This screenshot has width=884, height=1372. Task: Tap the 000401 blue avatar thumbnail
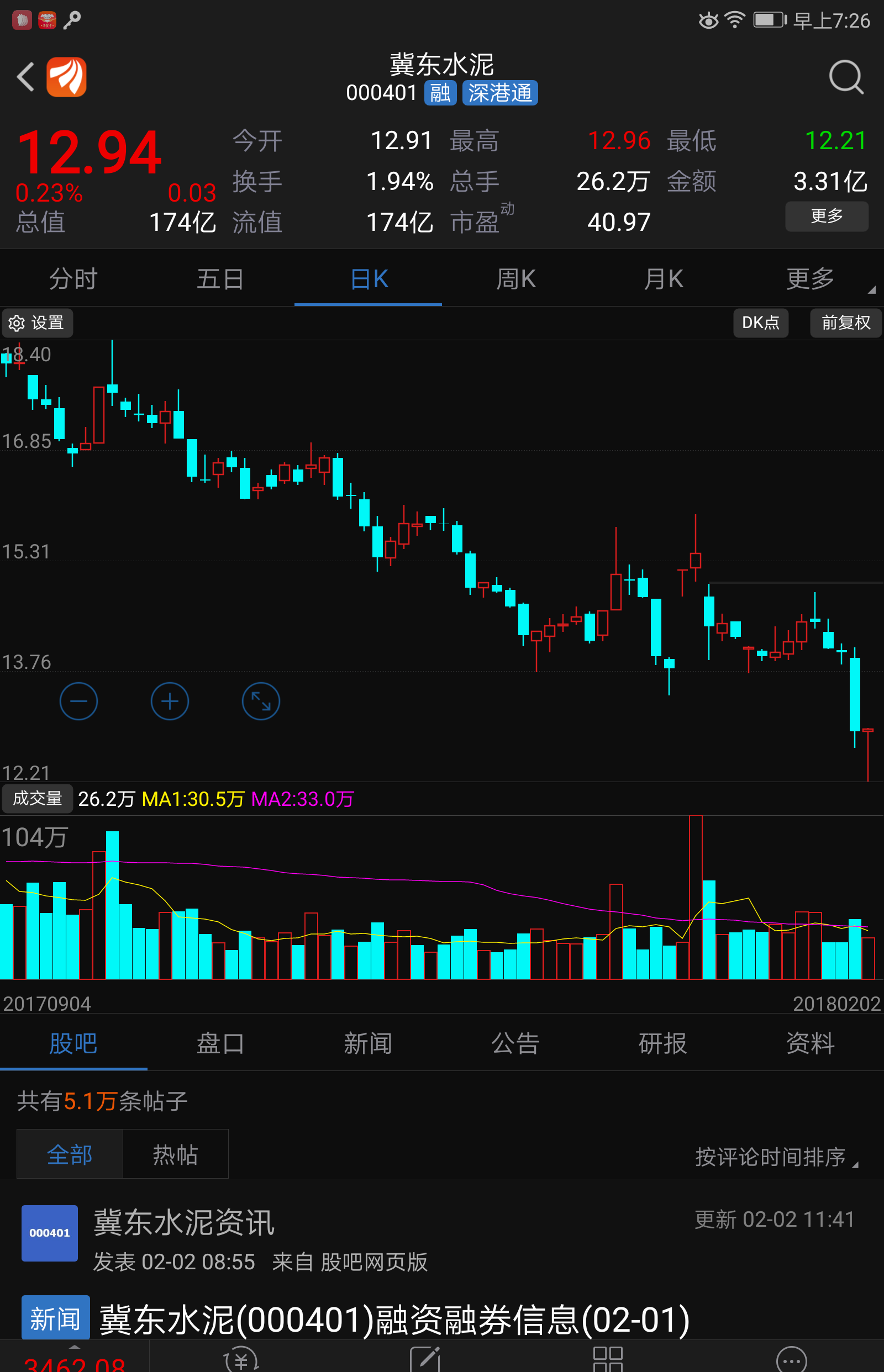click(50, 1233)
